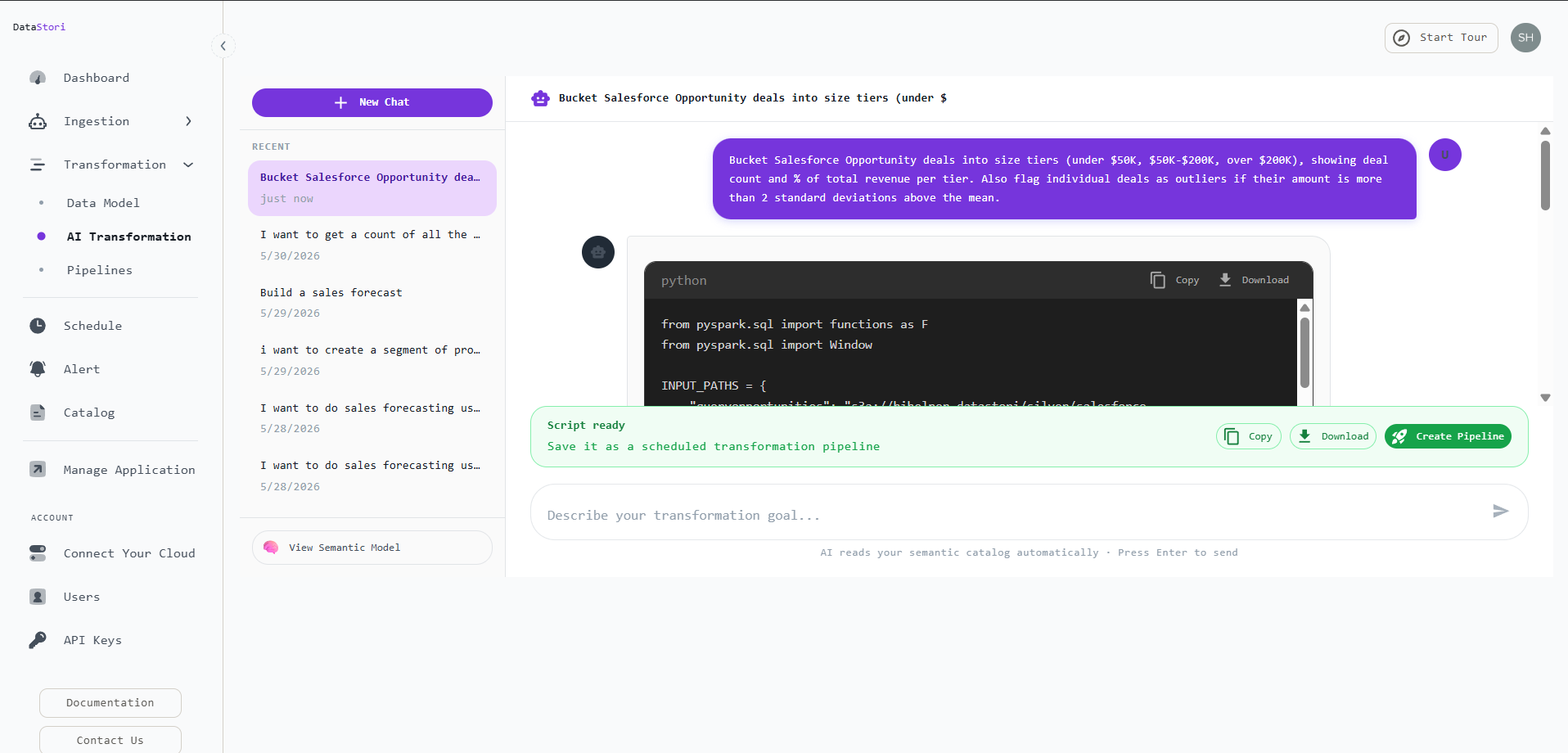This screenshot has height=753, width=1568.
Task: Click the 'Script ready' status text
Action: pyautogui.click(x=586, y=426)
